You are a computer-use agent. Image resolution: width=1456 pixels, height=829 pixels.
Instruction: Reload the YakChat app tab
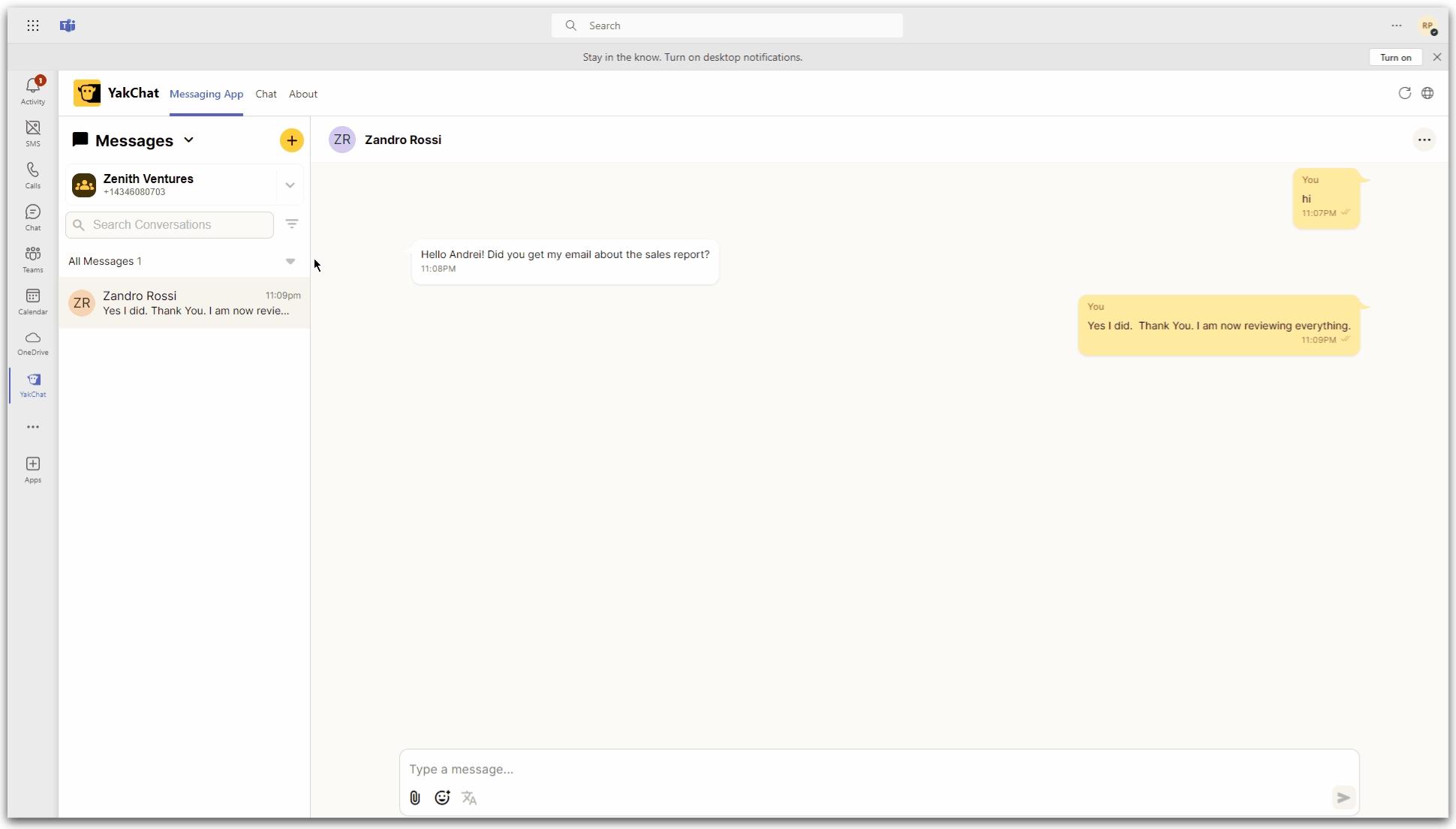pyautogui.click(x=1405, y=93)
